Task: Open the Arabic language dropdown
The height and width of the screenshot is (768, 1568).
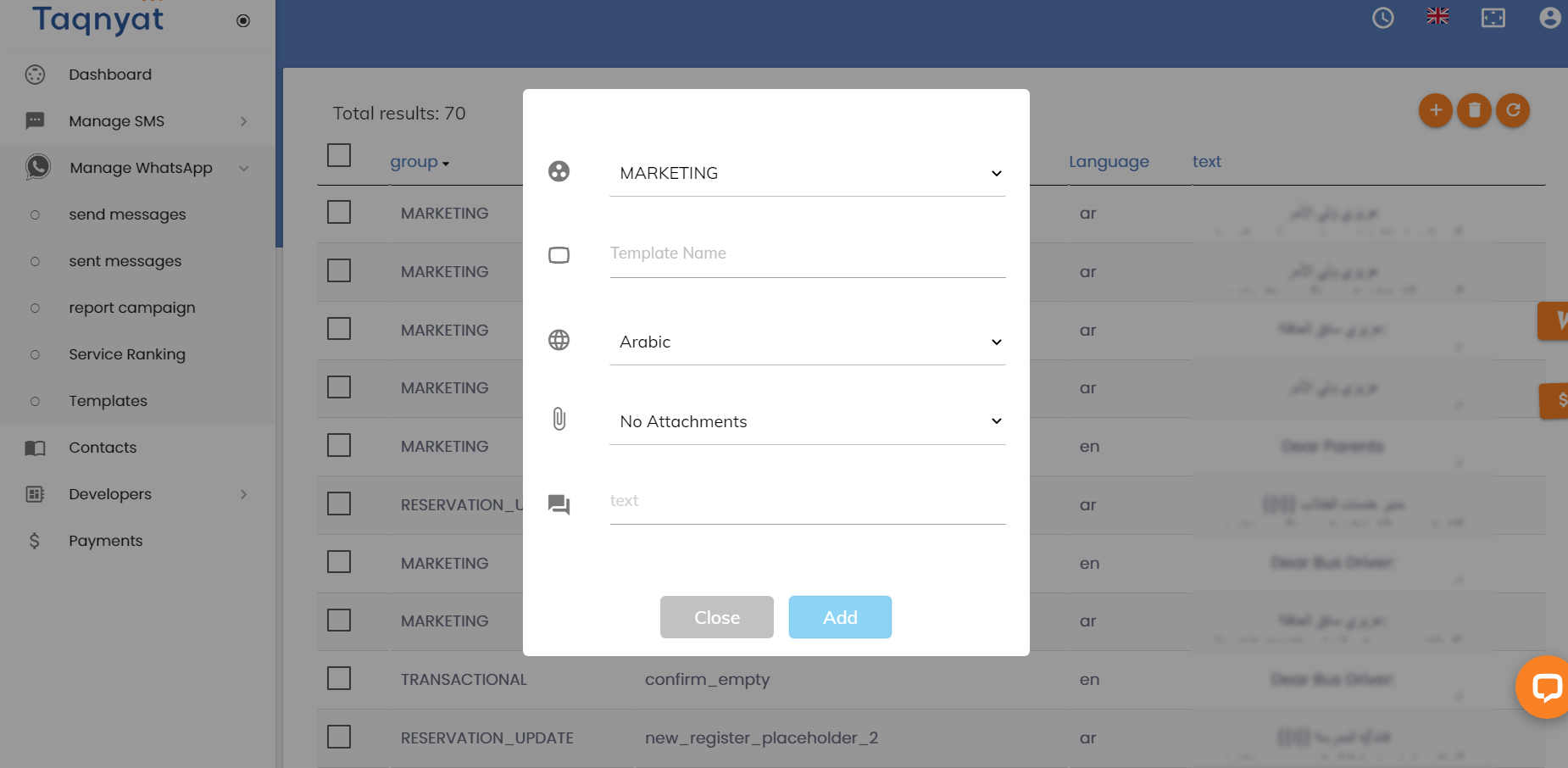Action: click(808, 342)
